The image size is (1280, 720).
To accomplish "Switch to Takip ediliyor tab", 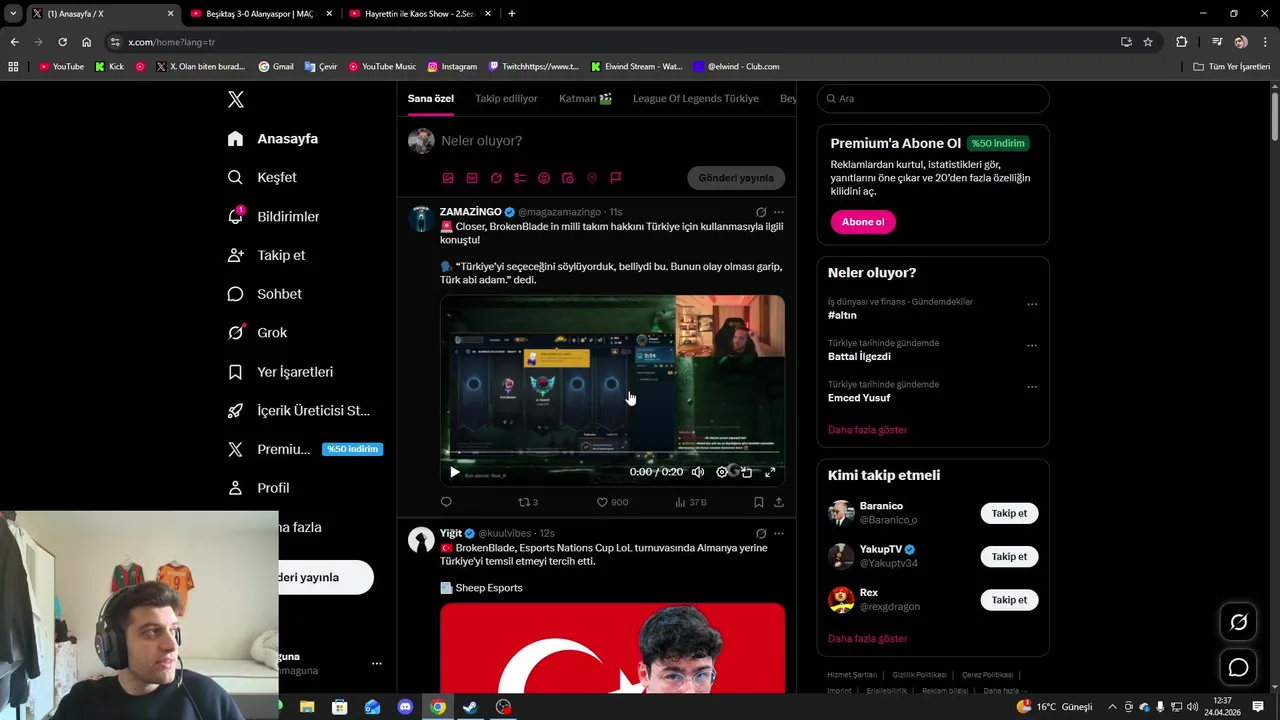I will (506, 98).
